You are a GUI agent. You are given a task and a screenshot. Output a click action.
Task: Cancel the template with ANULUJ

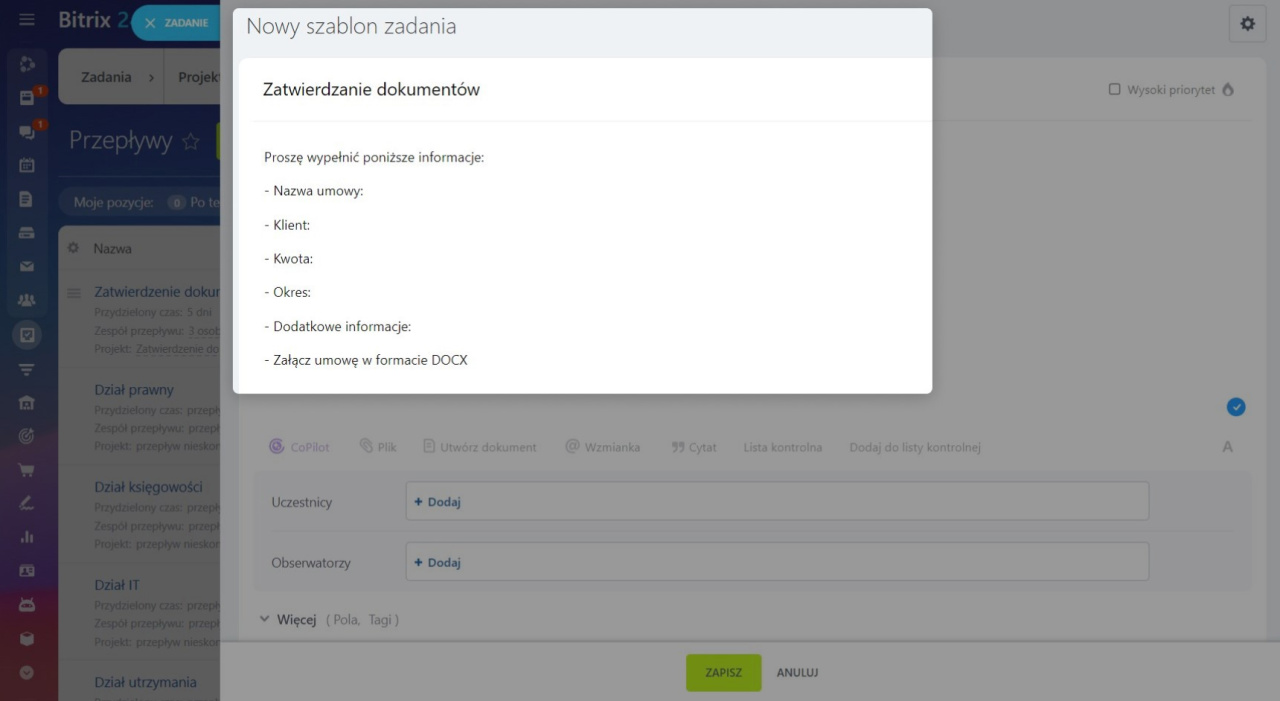(x=797, y=673)
